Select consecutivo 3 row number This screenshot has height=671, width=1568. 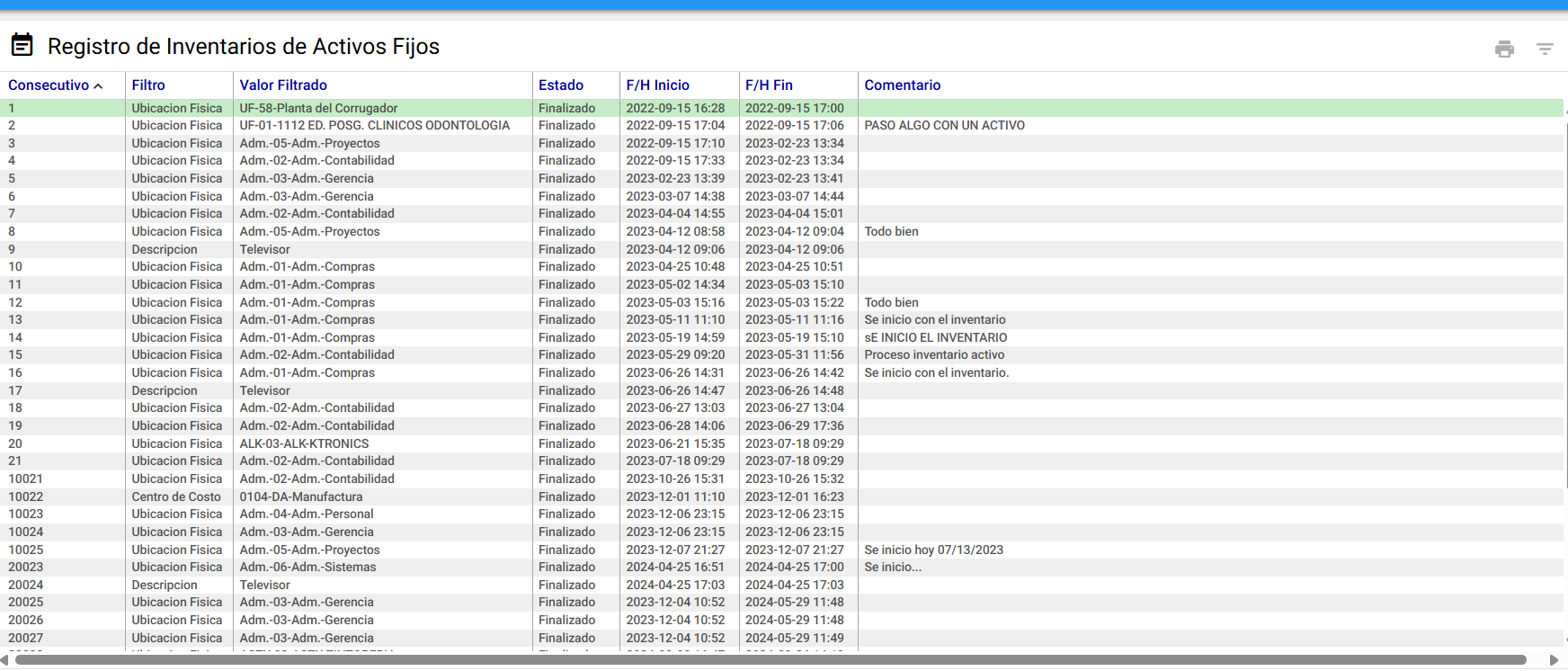point(12,143)
